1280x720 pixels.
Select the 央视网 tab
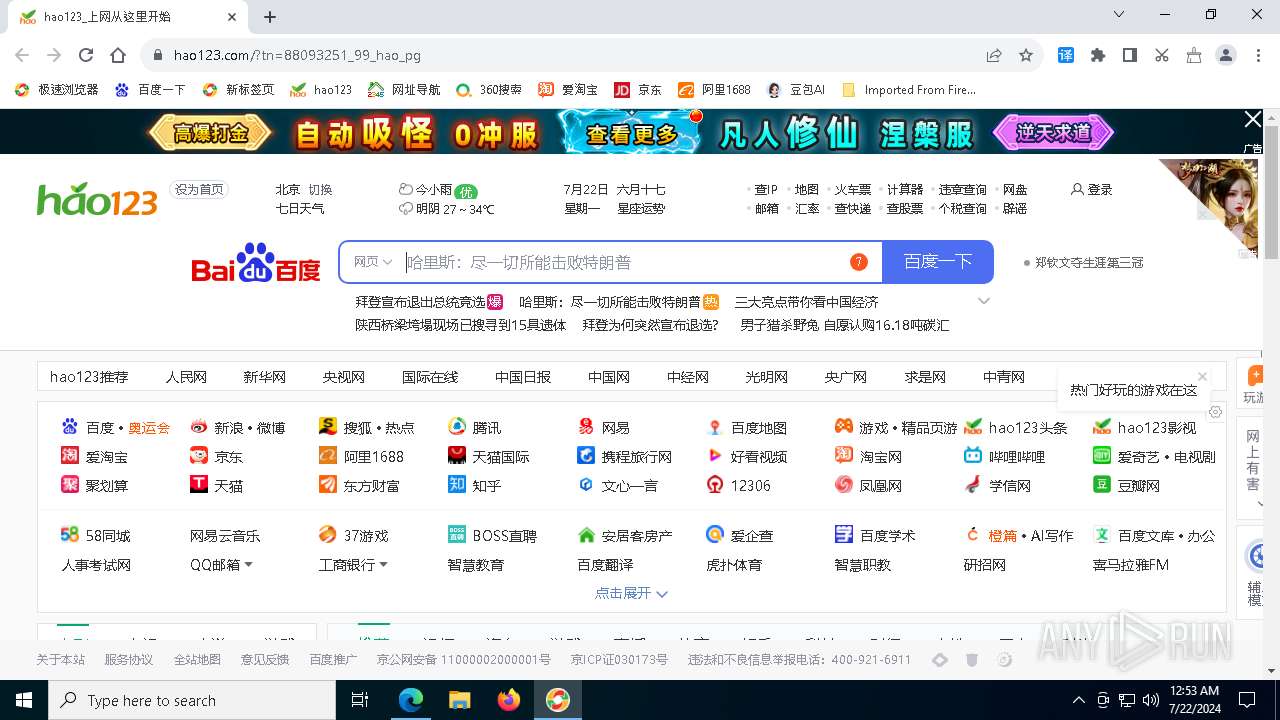pyautogui.click(x=344, y=377)
